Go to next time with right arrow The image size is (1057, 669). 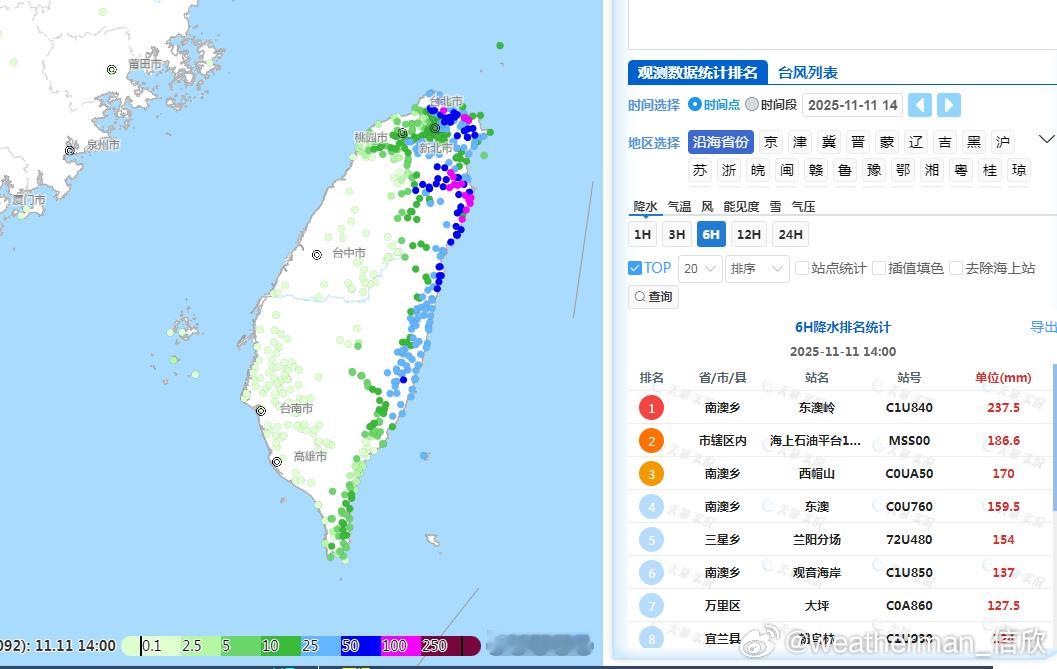[x=948, y=105]
